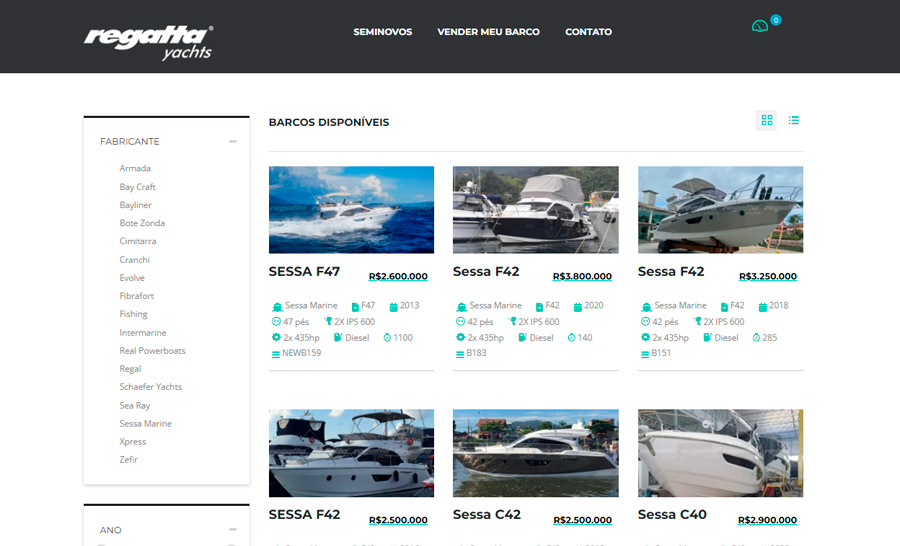Filter by manufacturer Fishing
900x546 pixels.
133,314
